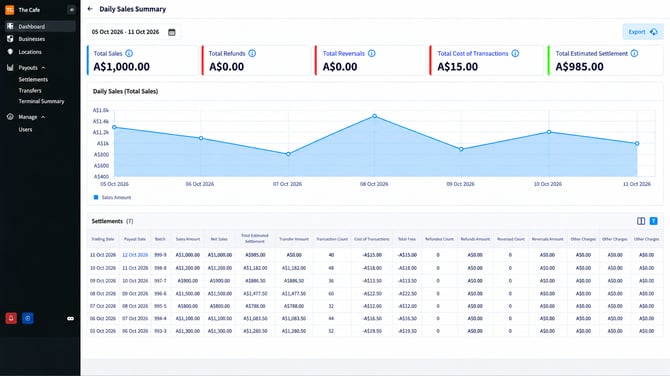The height and width of the screenshot is (376, 670).
Task: Open the column layout icon above table
Action: click(641, 221)
